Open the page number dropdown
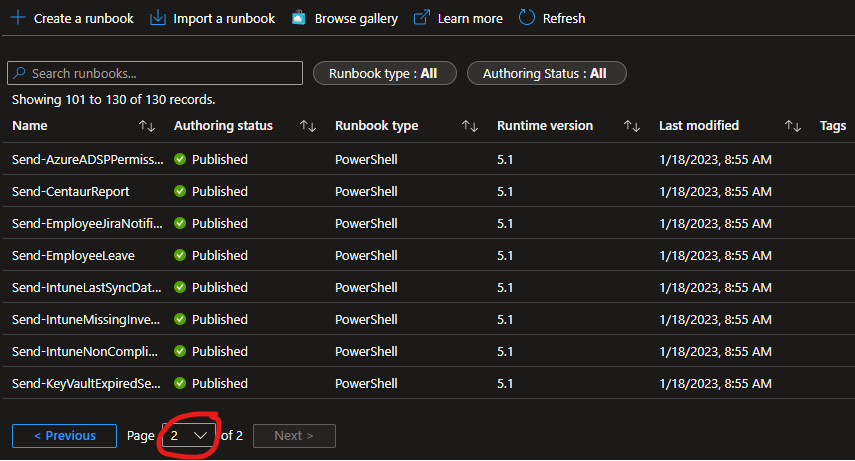 point(189,435)
